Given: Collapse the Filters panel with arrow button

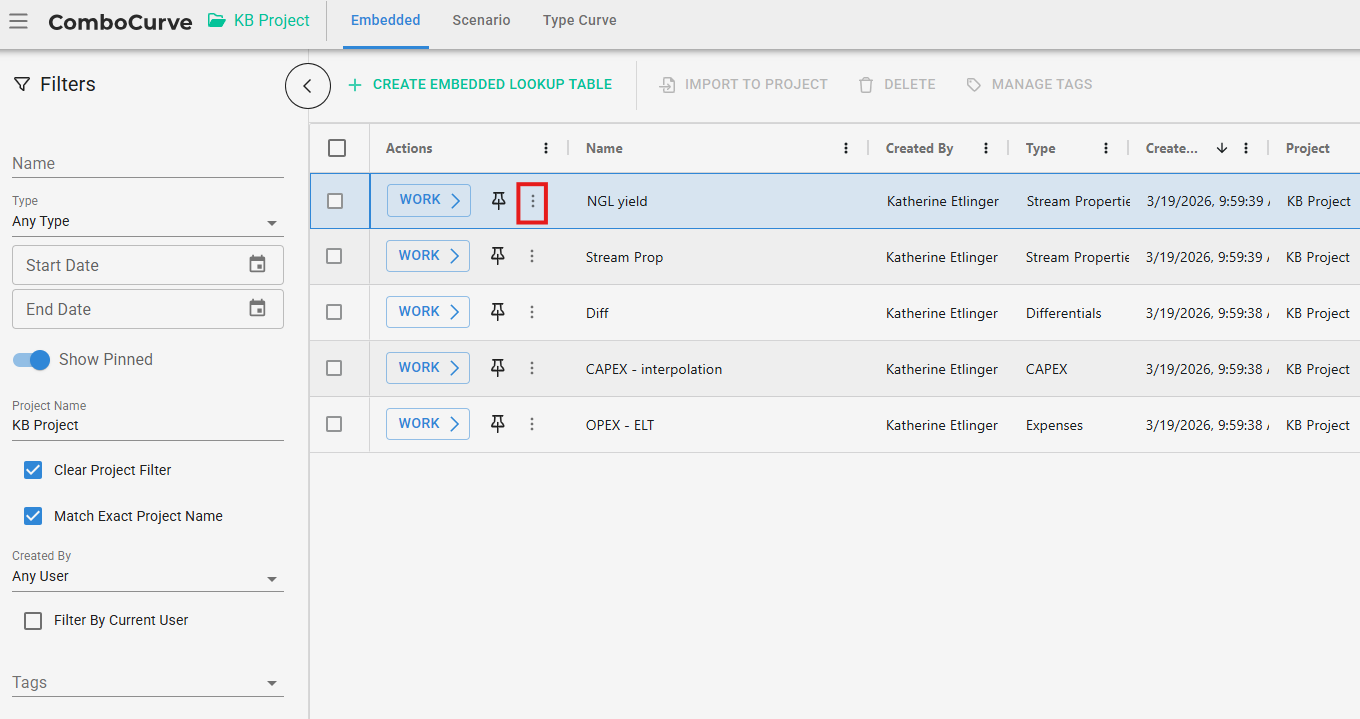Looking at the screenshot, I should click(x=307, y=86).
